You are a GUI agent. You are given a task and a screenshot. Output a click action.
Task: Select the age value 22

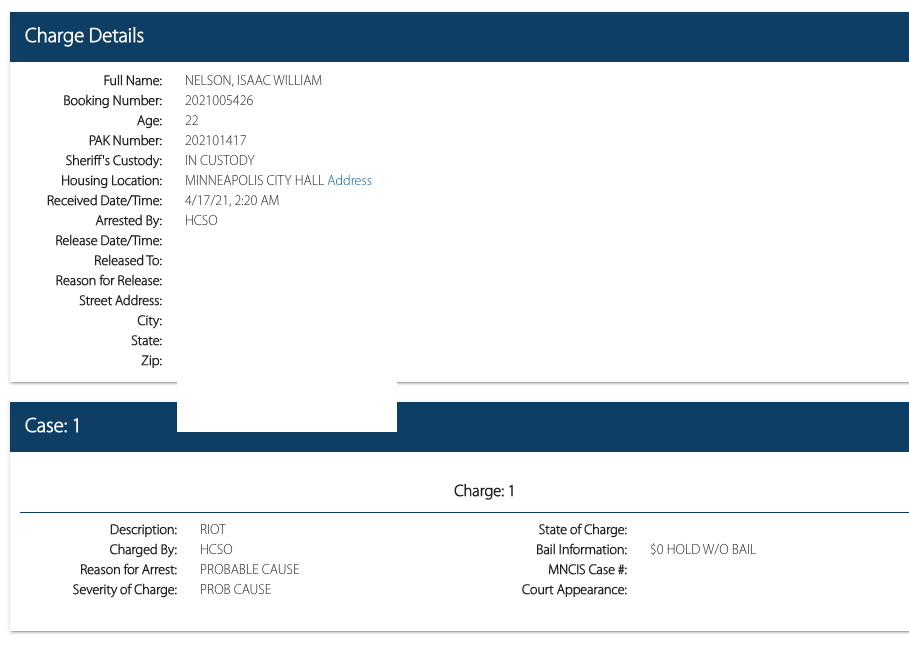[x=192, y=121]
